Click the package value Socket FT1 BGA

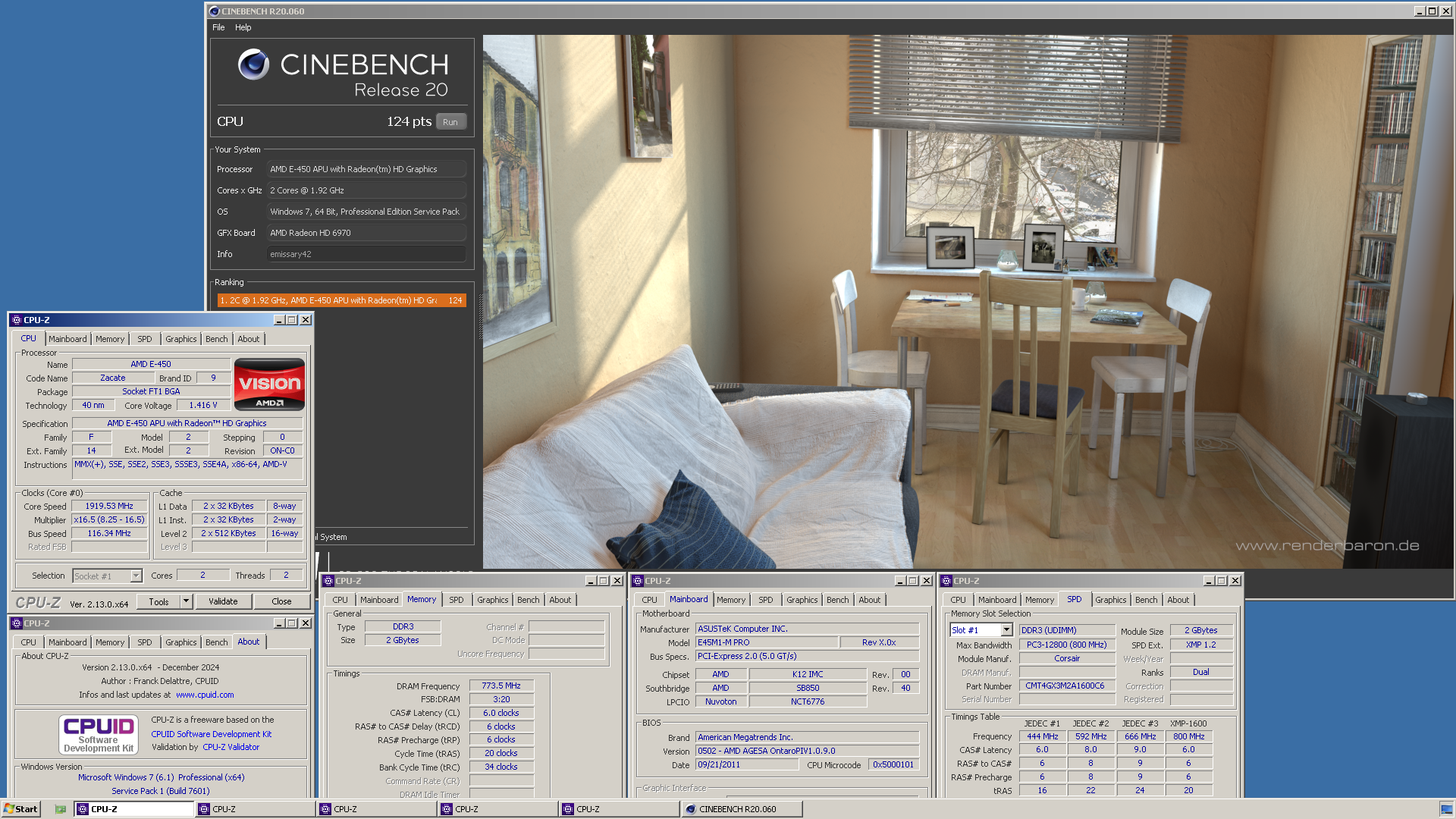(151, 391)
